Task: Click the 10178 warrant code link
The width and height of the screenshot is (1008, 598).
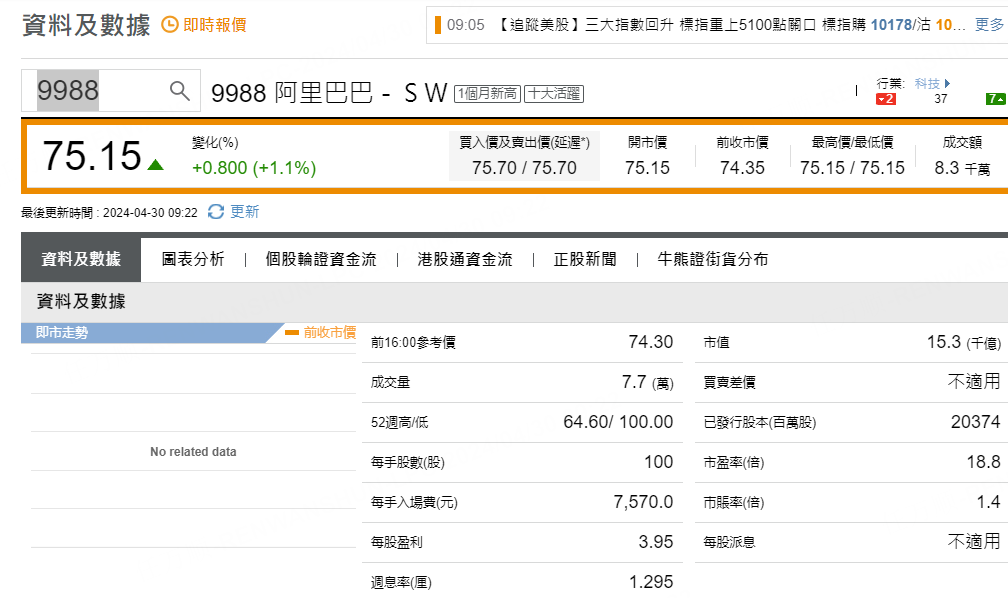Action: 891,25
